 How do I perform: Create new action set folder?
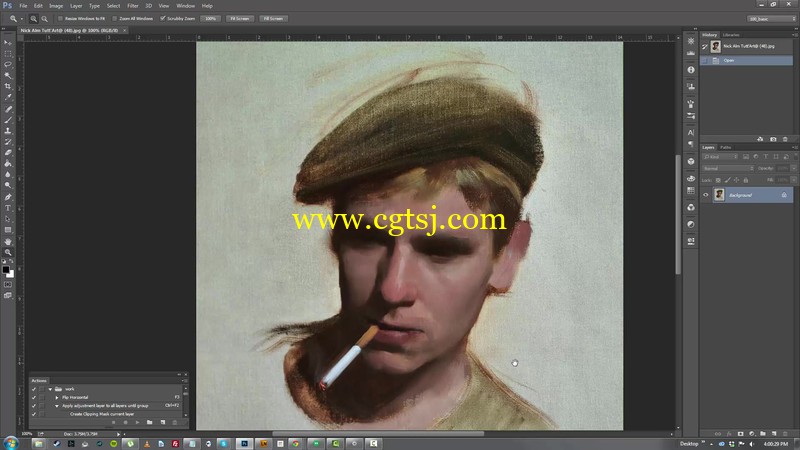(x=149, y=422)
